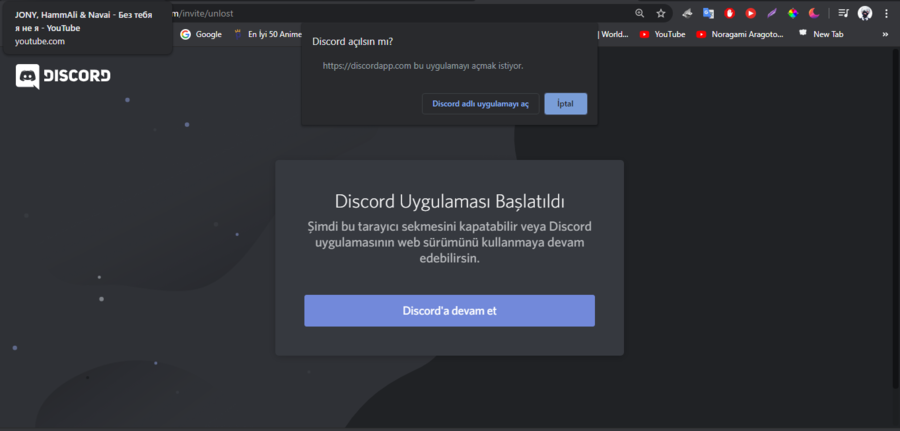The image size is (900, 431).
Task: Open the color wheel picker extension
Action: (793, 13)
